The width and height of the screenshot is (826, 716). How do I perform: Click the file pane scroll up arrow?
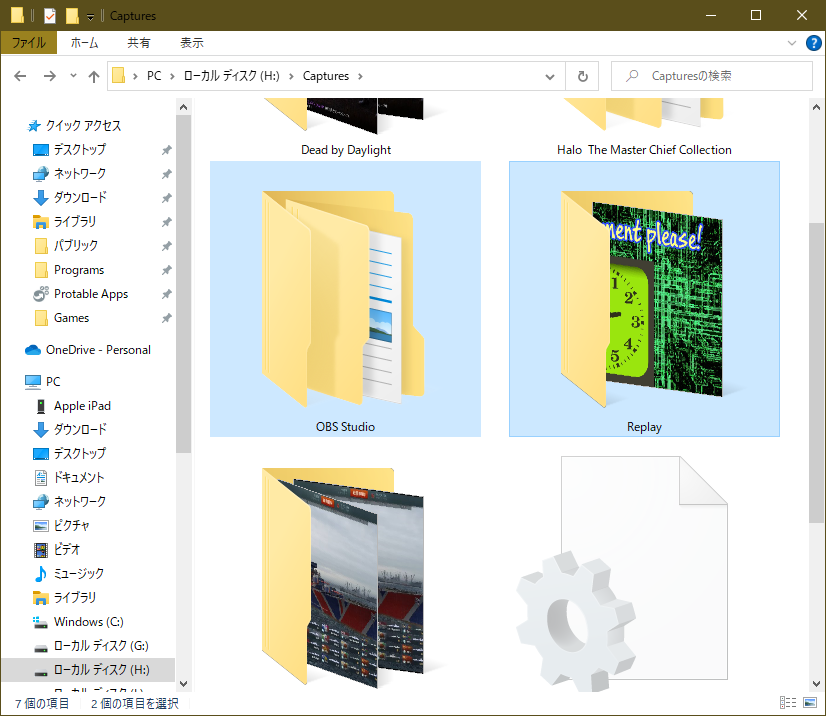(x=817, y=107)
